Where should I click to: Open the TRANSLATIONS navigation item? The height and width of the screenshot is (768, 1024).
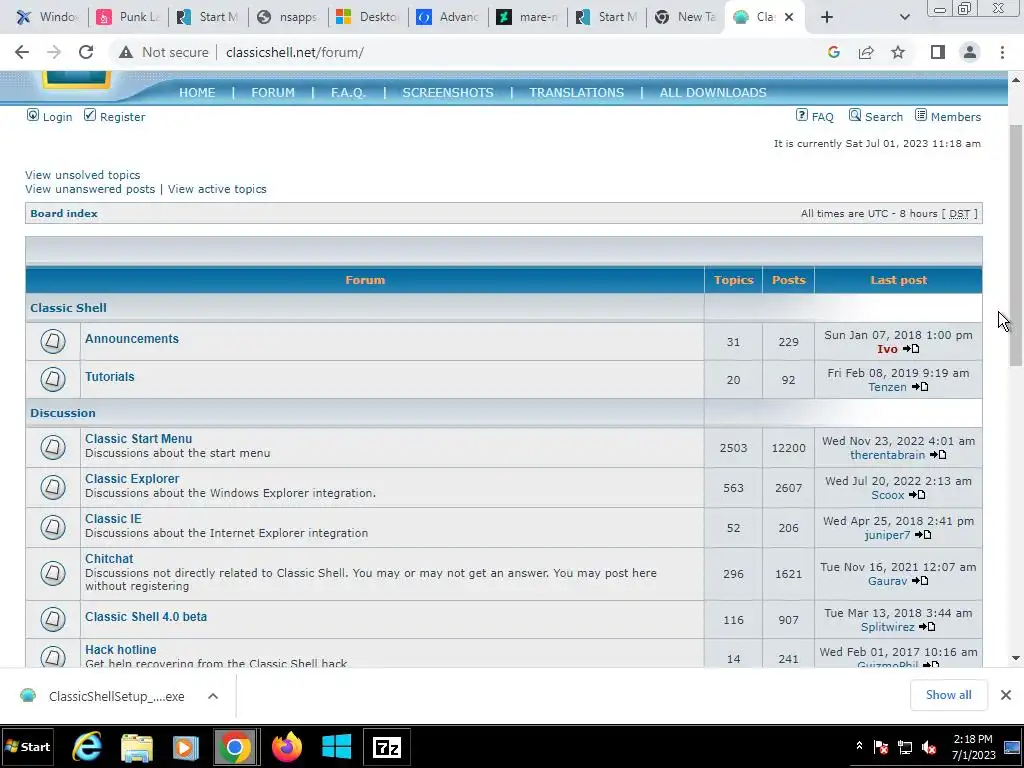tap(577, 93)
